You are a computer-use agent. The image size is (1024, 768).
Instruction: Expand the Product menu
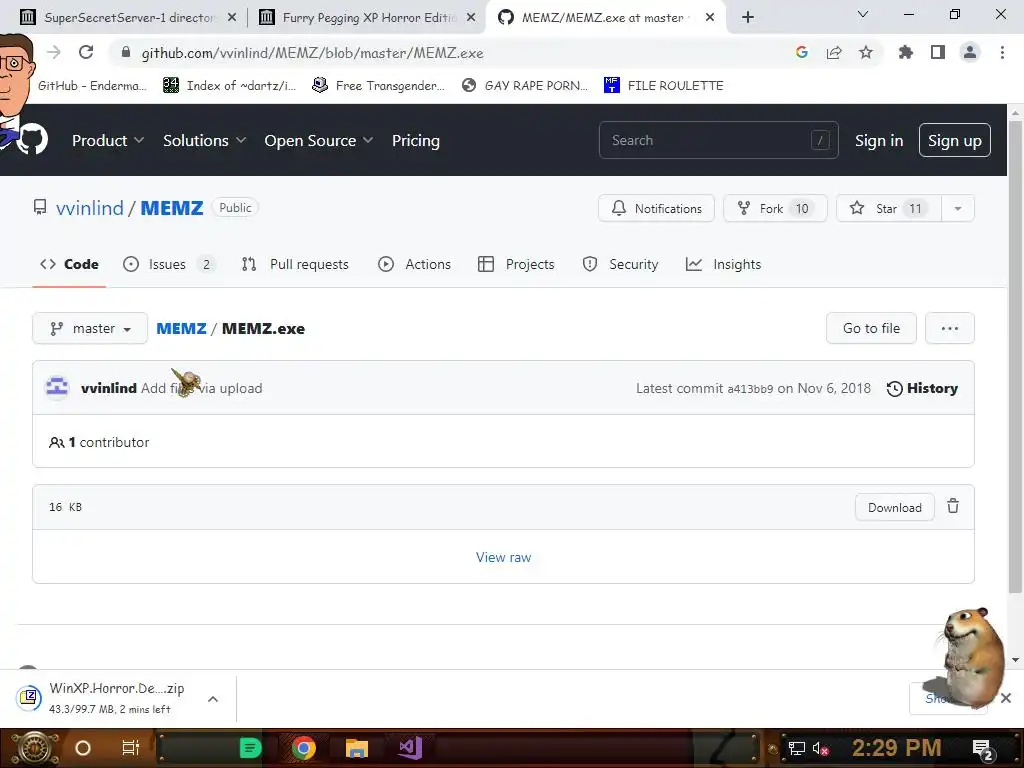pos(108,140)
